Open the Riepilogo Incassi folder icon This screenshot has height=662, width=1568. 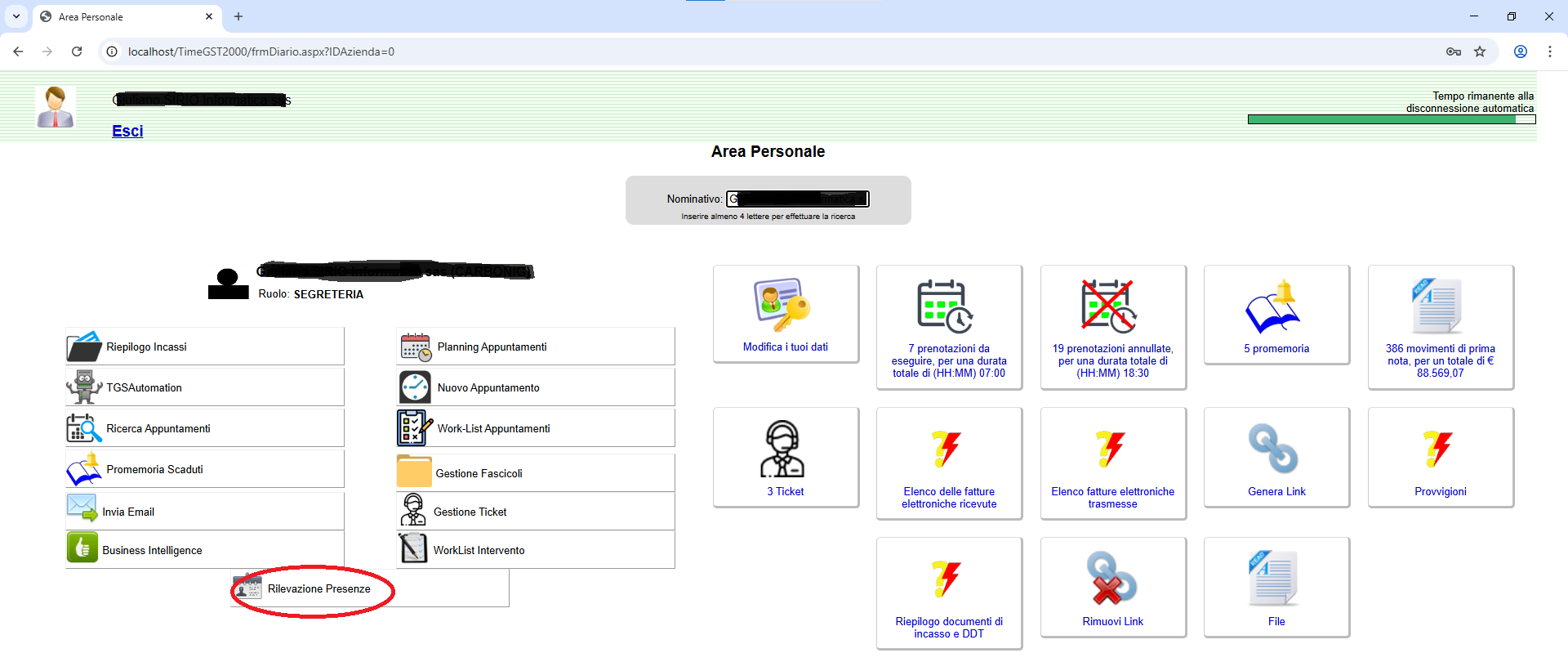click(84, 347)
